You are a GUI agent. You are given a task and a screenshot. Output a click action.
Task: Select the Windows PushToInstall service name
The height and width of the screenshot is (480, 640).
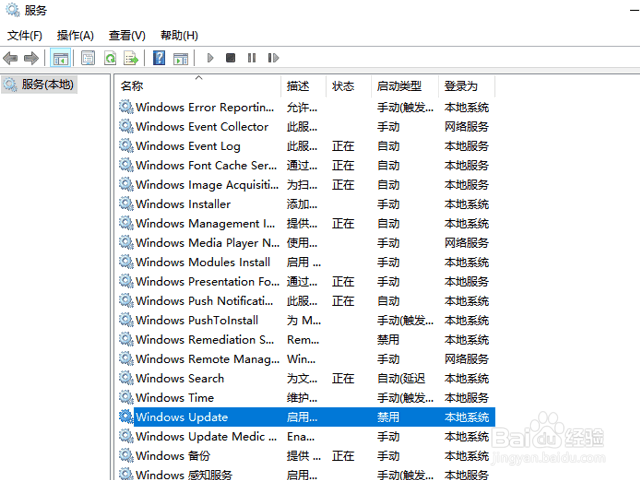[197, 320]
